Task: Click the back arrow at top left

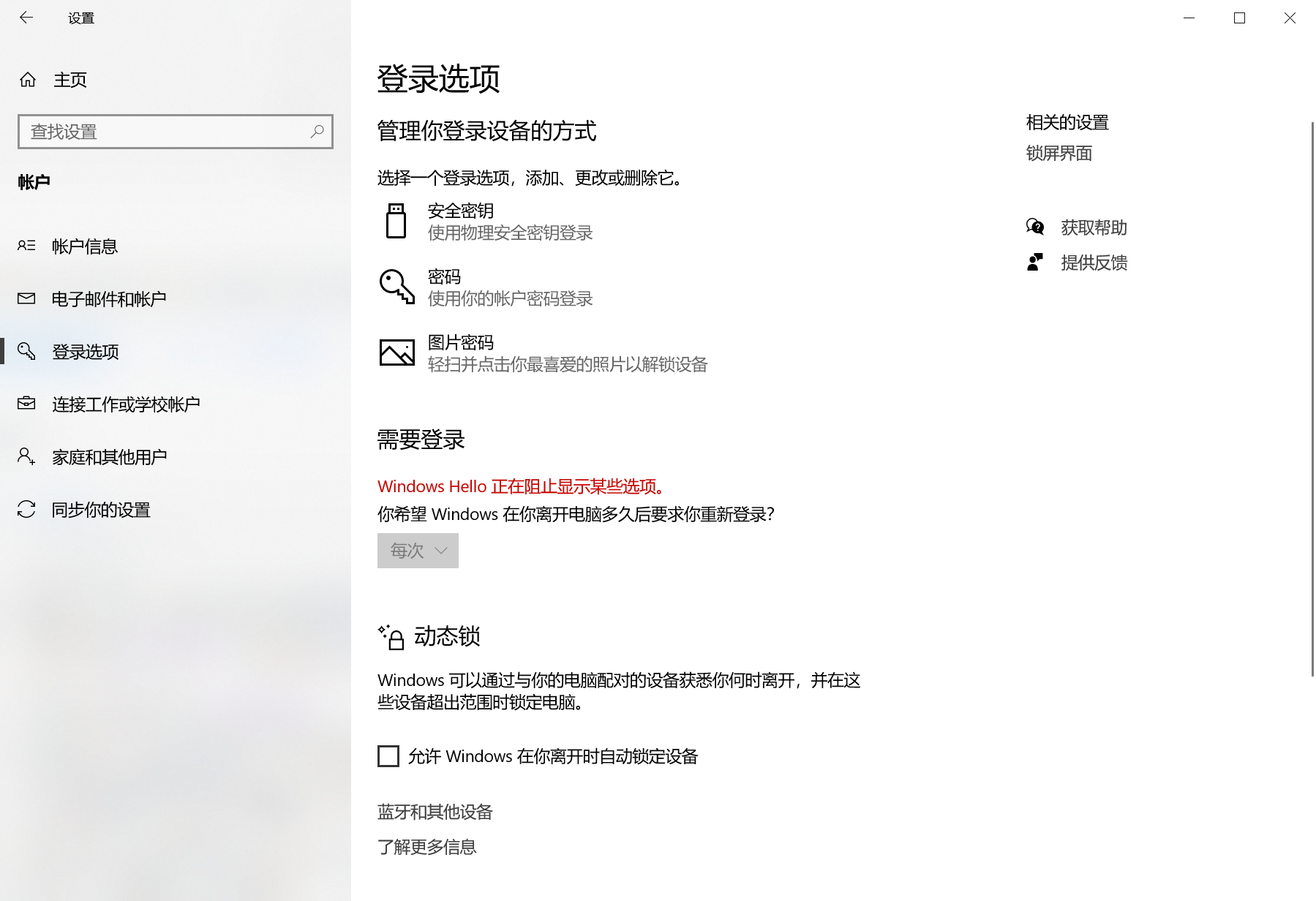Action: (26, 18)
